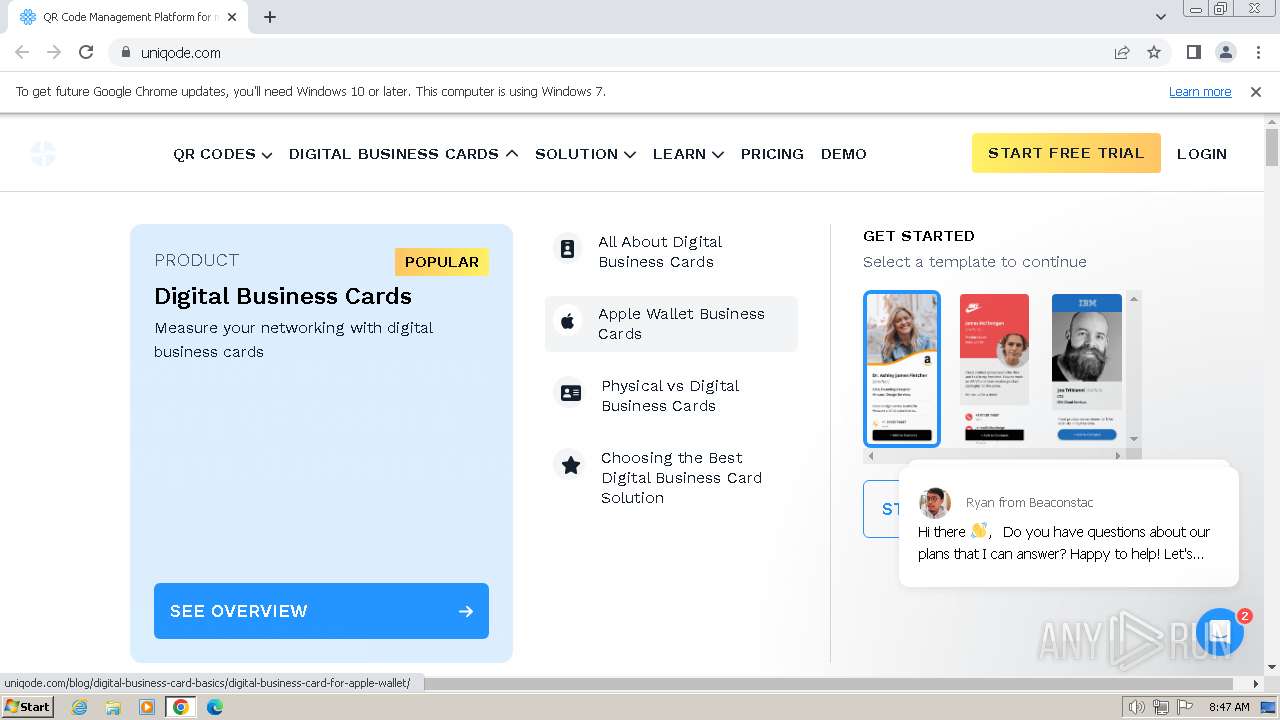Open the chat launcher bubble
The image size is (1280, 720).
1219,631
